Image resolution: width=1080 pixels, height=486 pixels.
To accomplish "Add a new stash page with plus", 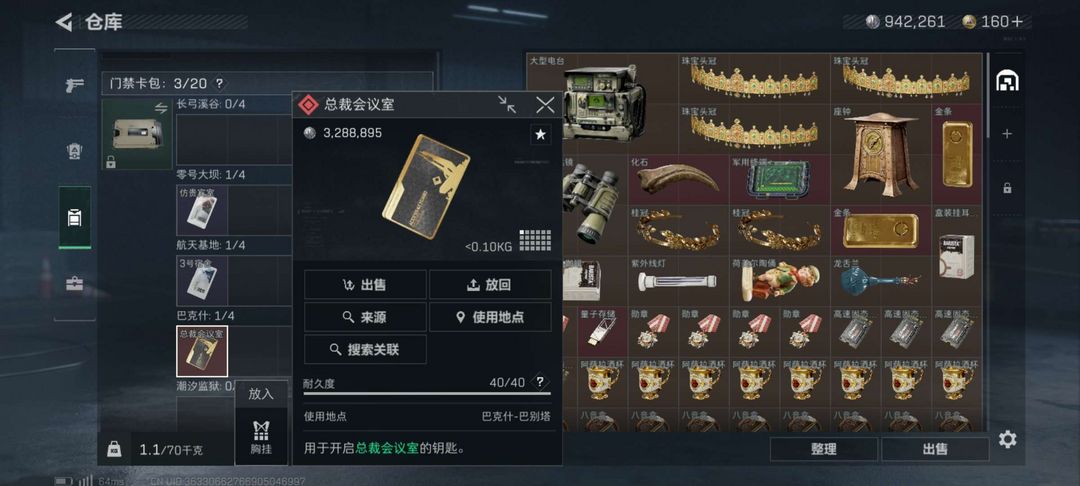I will [1007, 134].
